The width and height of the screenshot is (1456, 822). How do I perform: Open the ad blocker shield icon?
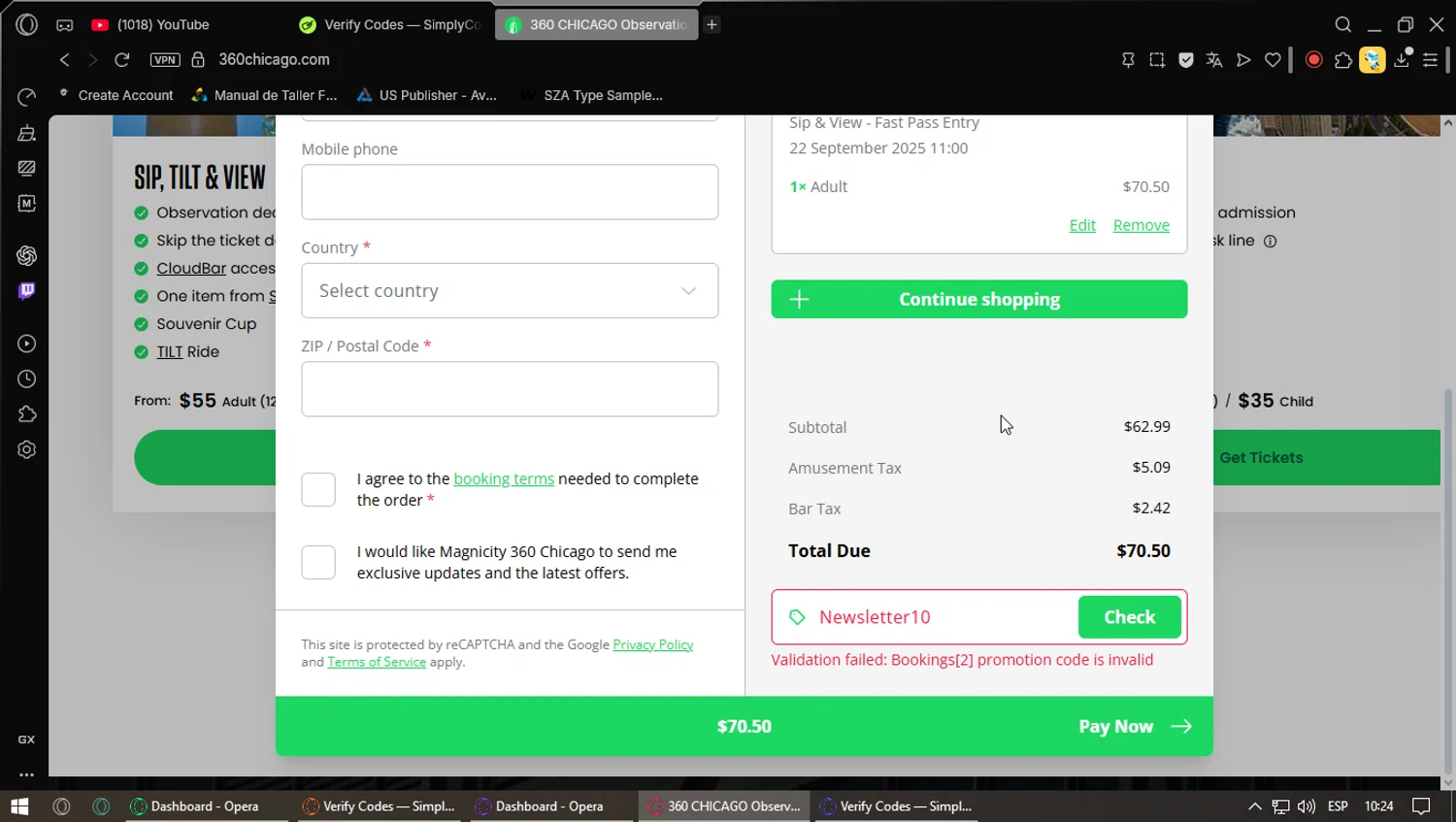point(1186,60)
